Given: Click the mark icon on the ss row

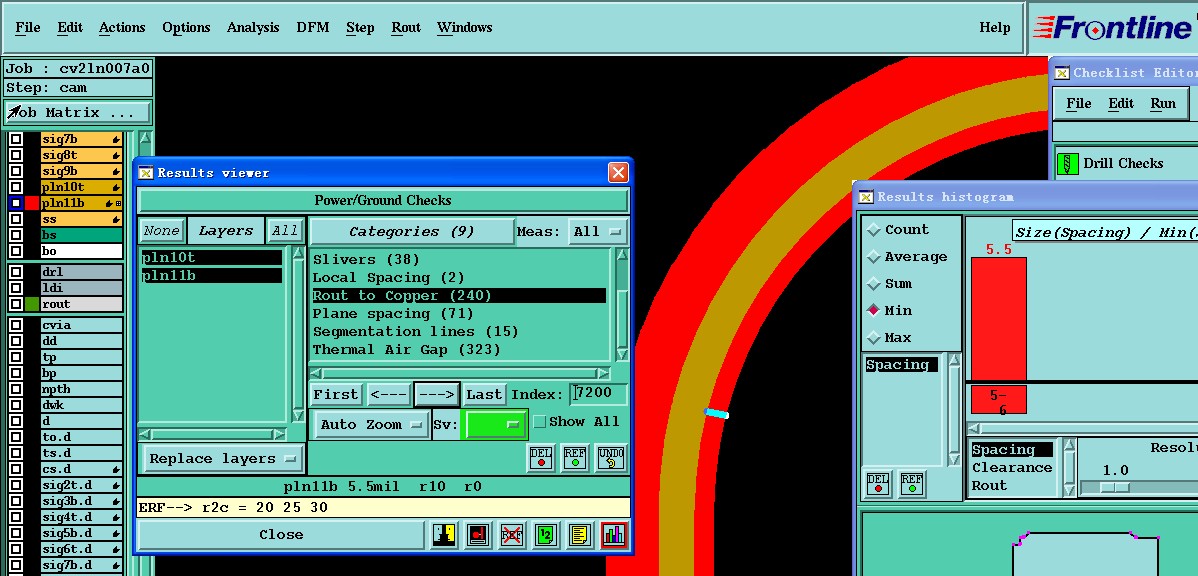Looking at the screenshot, I should click(x=116, y=219).
